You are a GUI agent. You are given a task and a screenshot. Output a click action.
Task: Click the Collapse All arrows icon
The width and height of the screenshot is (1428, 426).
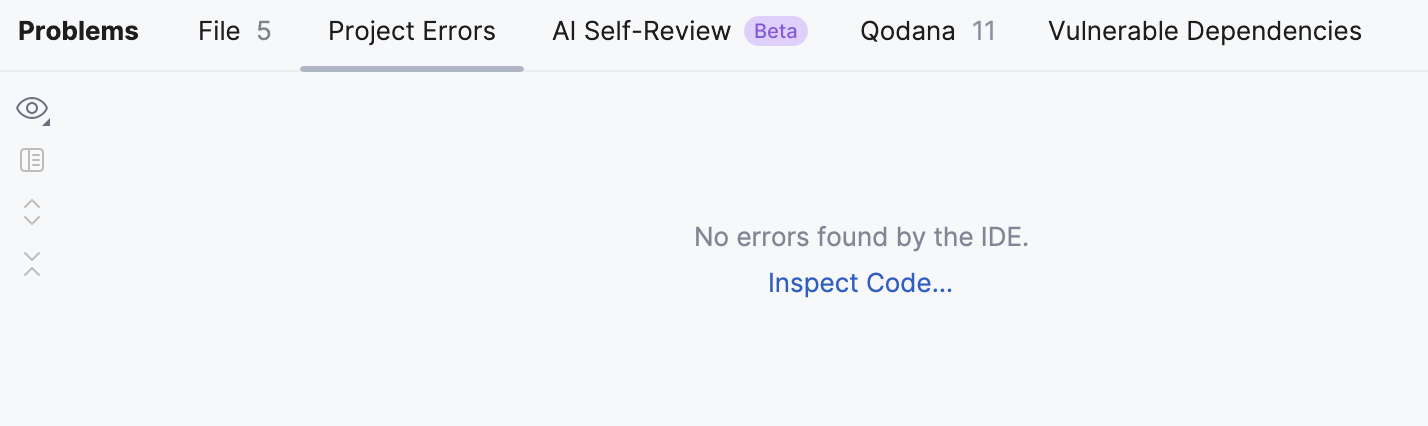(x=32, y=264)
